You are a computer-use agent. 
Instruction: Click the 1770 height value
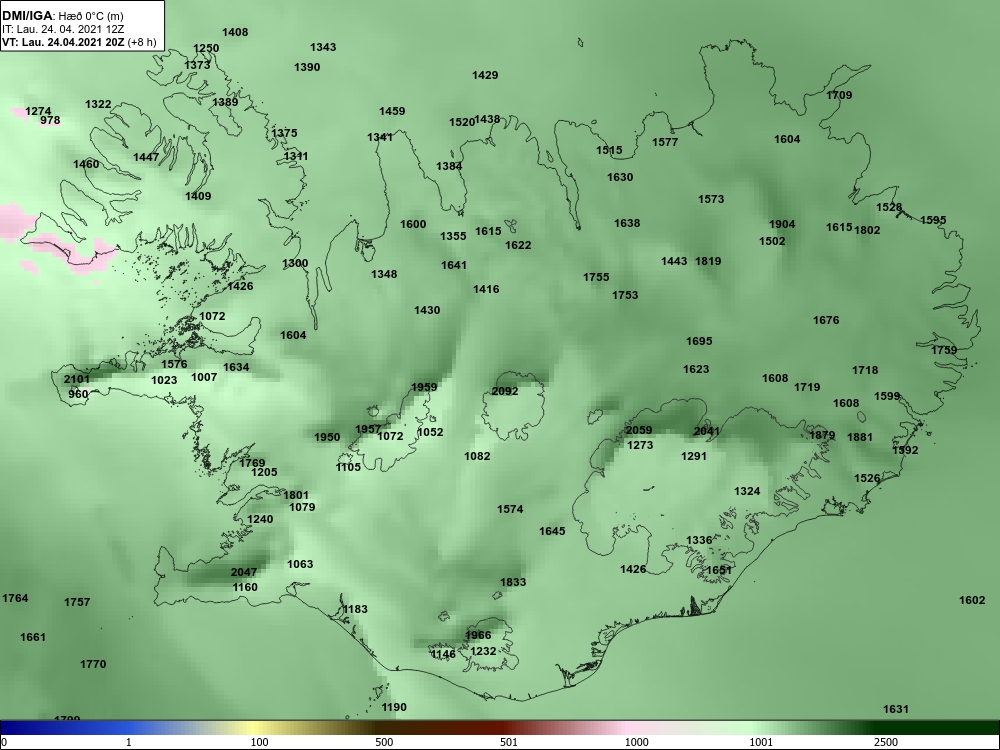pos(93,665)
